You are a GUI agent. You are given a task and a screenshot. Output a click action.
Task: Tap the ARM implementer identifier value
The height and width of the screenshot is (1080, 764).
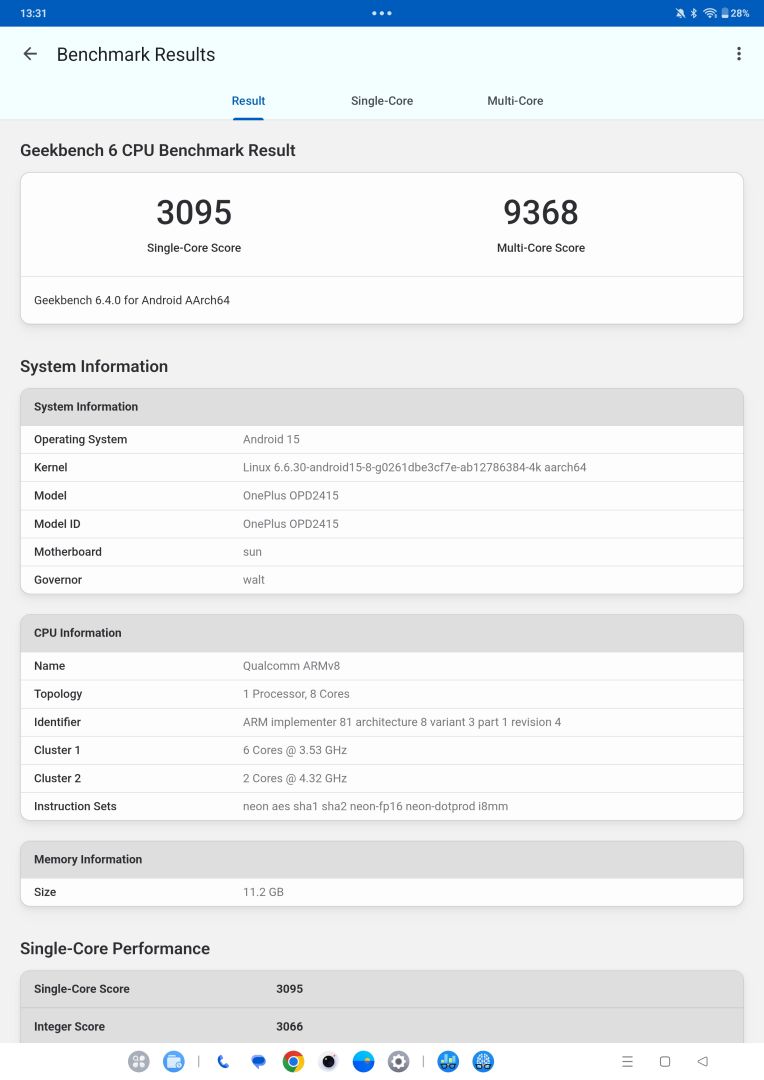point(402,722)
